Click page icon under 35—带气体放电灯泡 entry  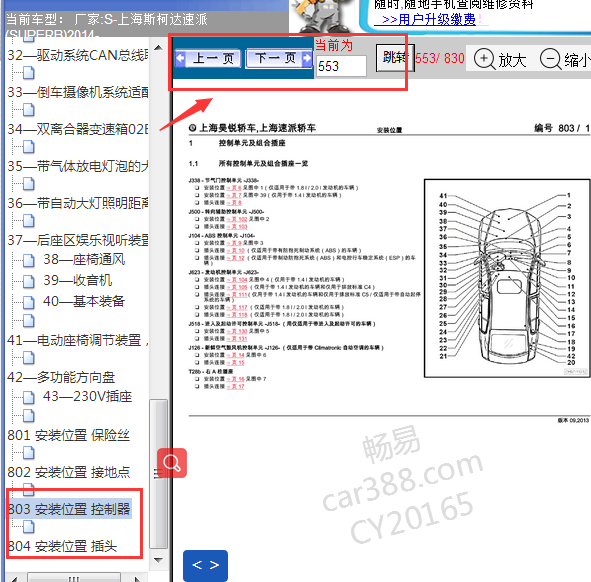coord(29,184)
